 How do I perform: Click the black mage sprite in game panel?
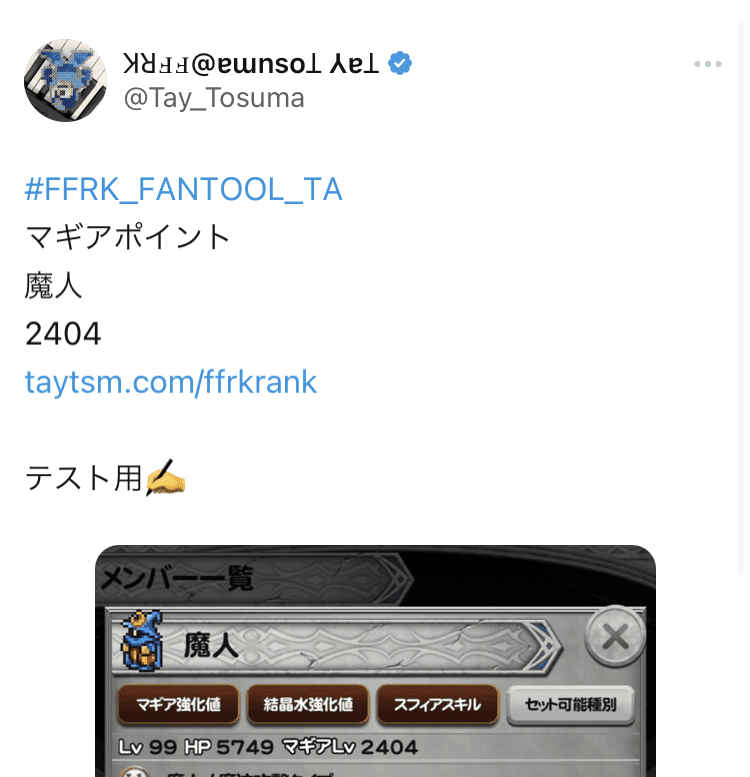[142, 641]
